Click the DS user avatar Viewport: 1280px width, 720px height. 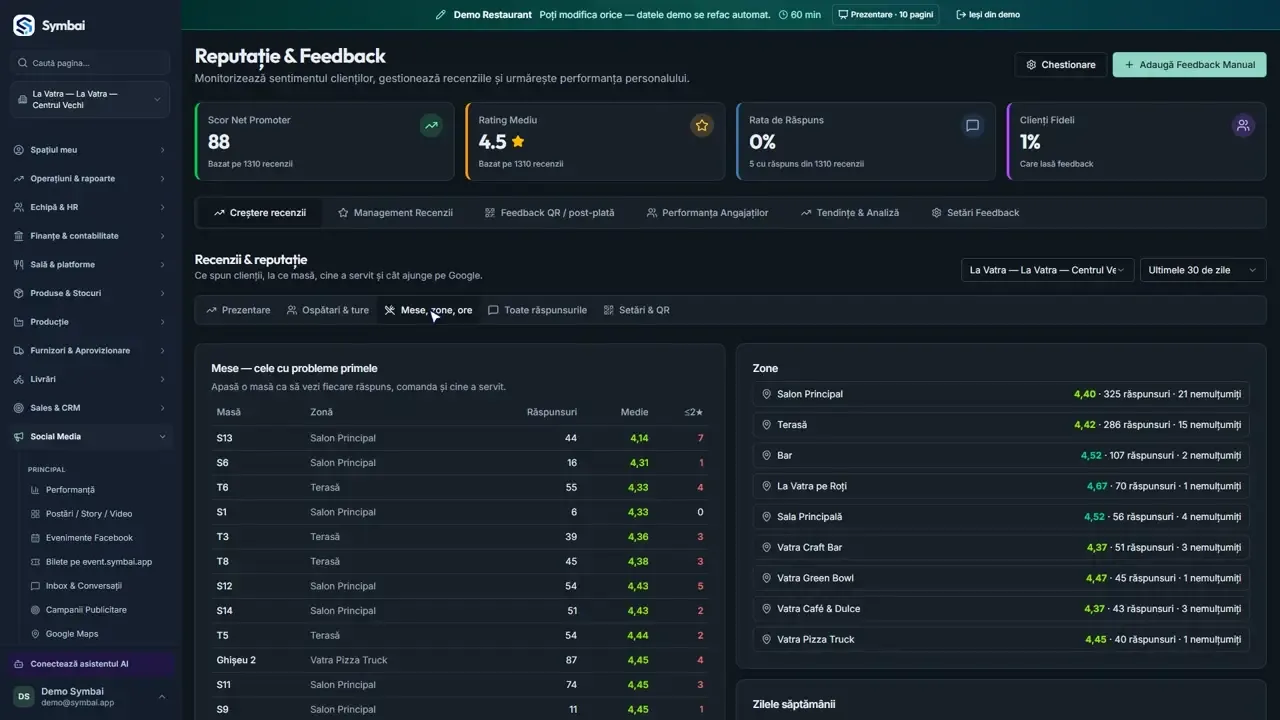coord(24,697)
